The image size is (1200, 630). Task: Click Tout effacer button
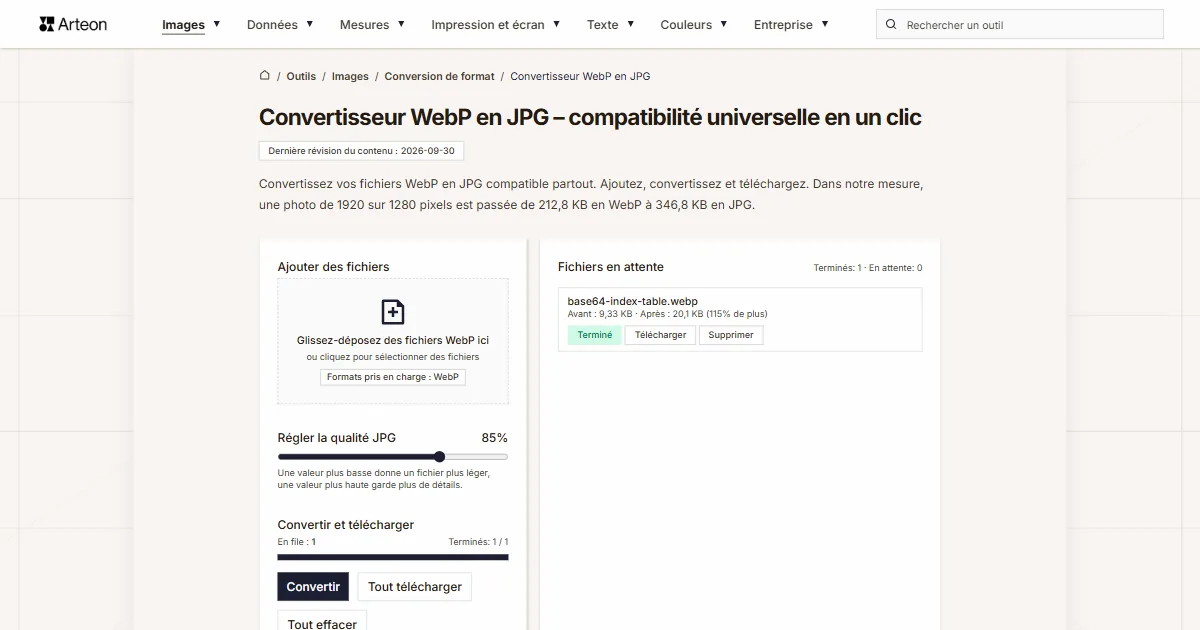pyautogui.click(x=322, y=620)
